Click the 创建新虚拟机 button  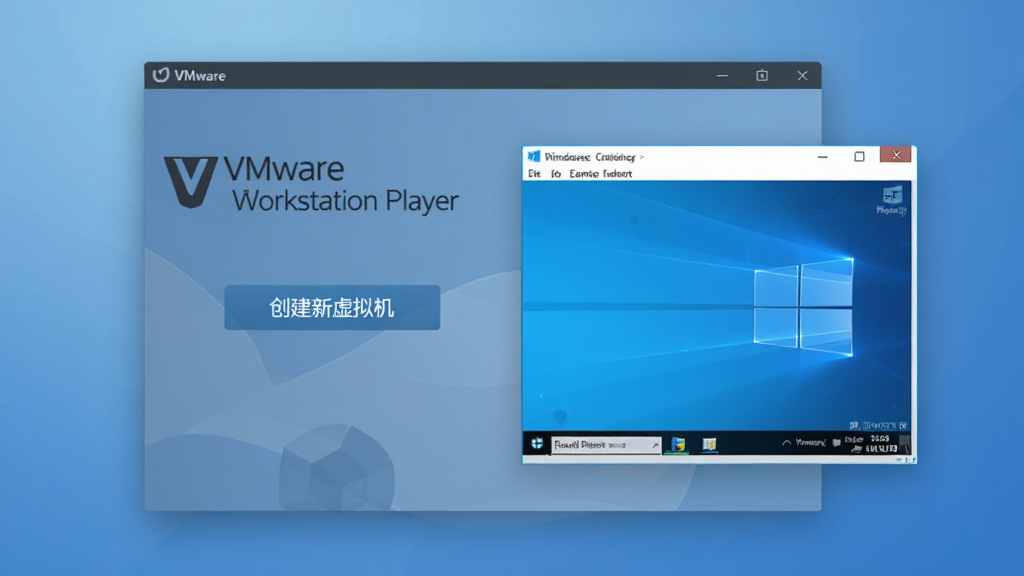[332, 308]
